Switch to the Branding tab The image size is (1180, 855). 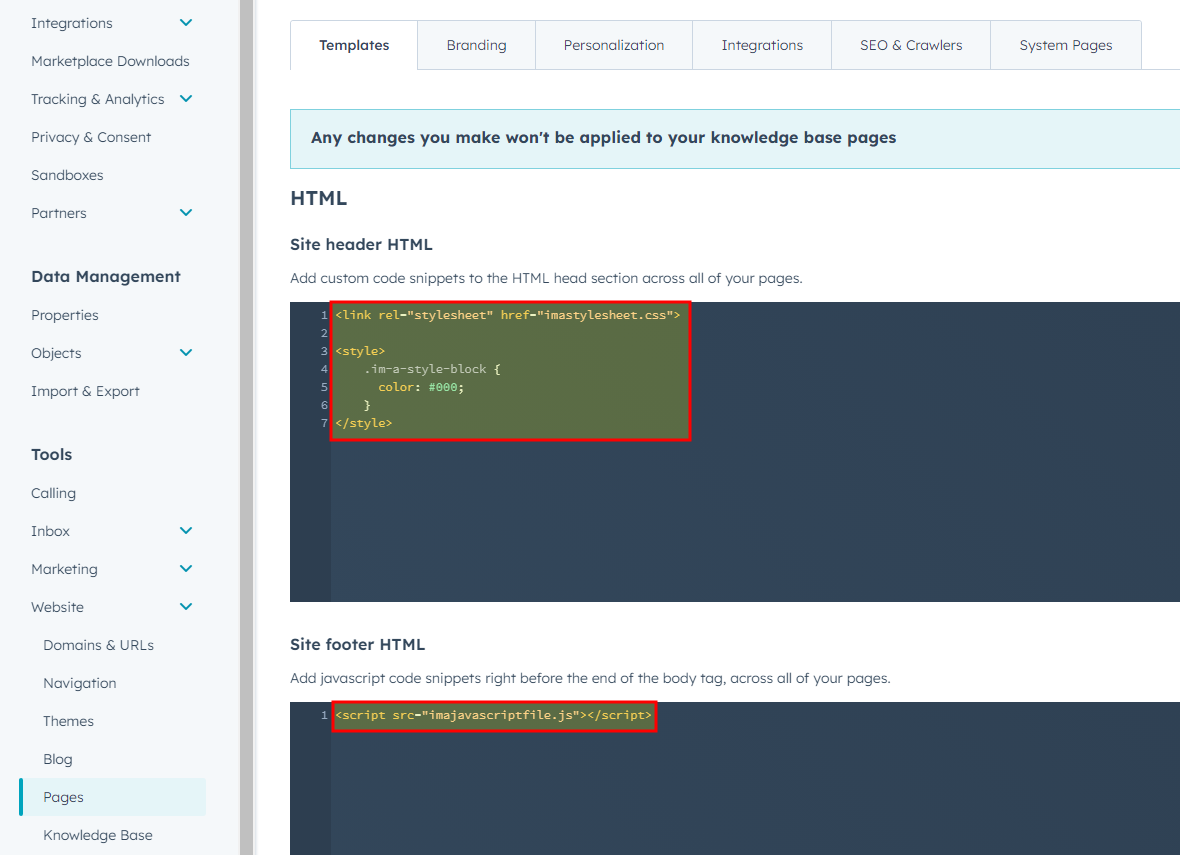tap(476, 45)
